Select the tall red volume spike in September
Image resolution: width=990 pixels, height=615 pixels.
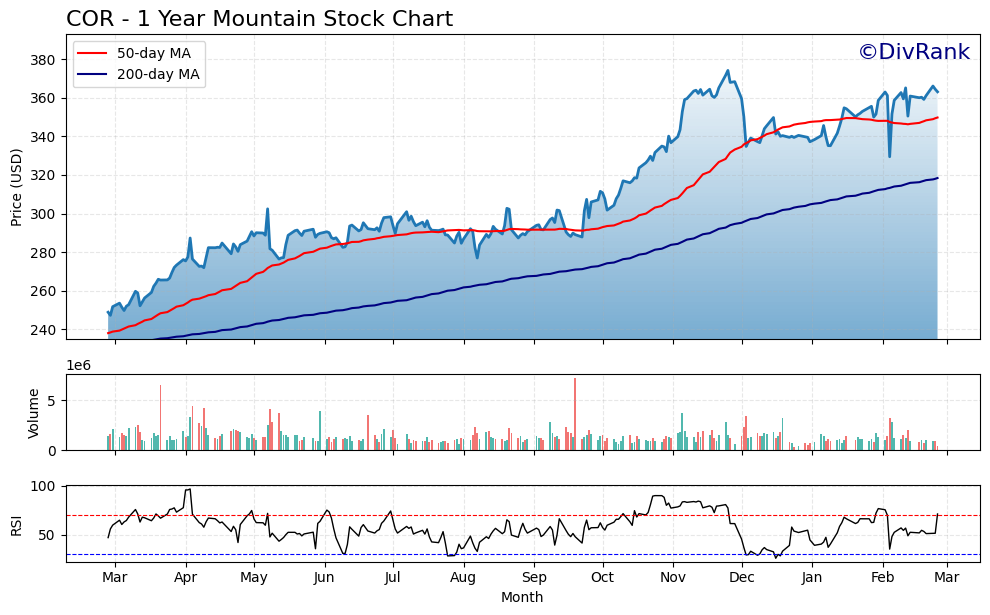tap(577, 410)
